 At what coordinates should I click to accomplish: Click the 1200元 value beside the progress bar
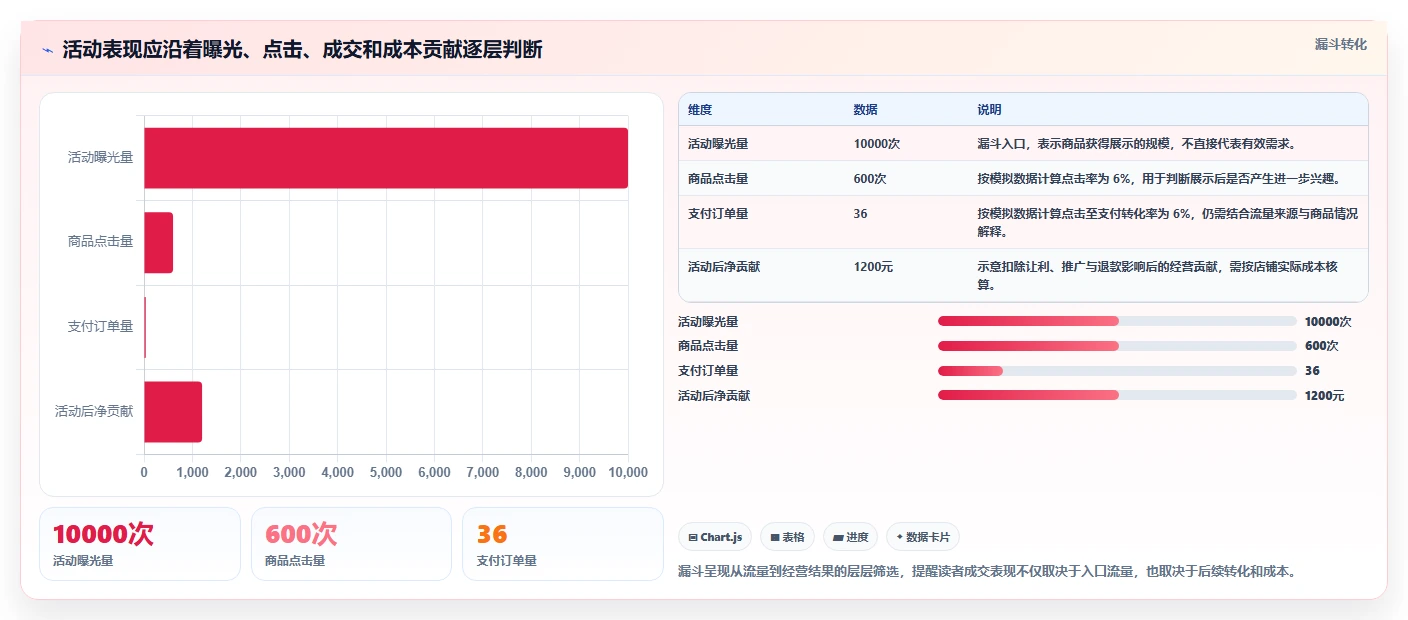[x=1324, y=396]
